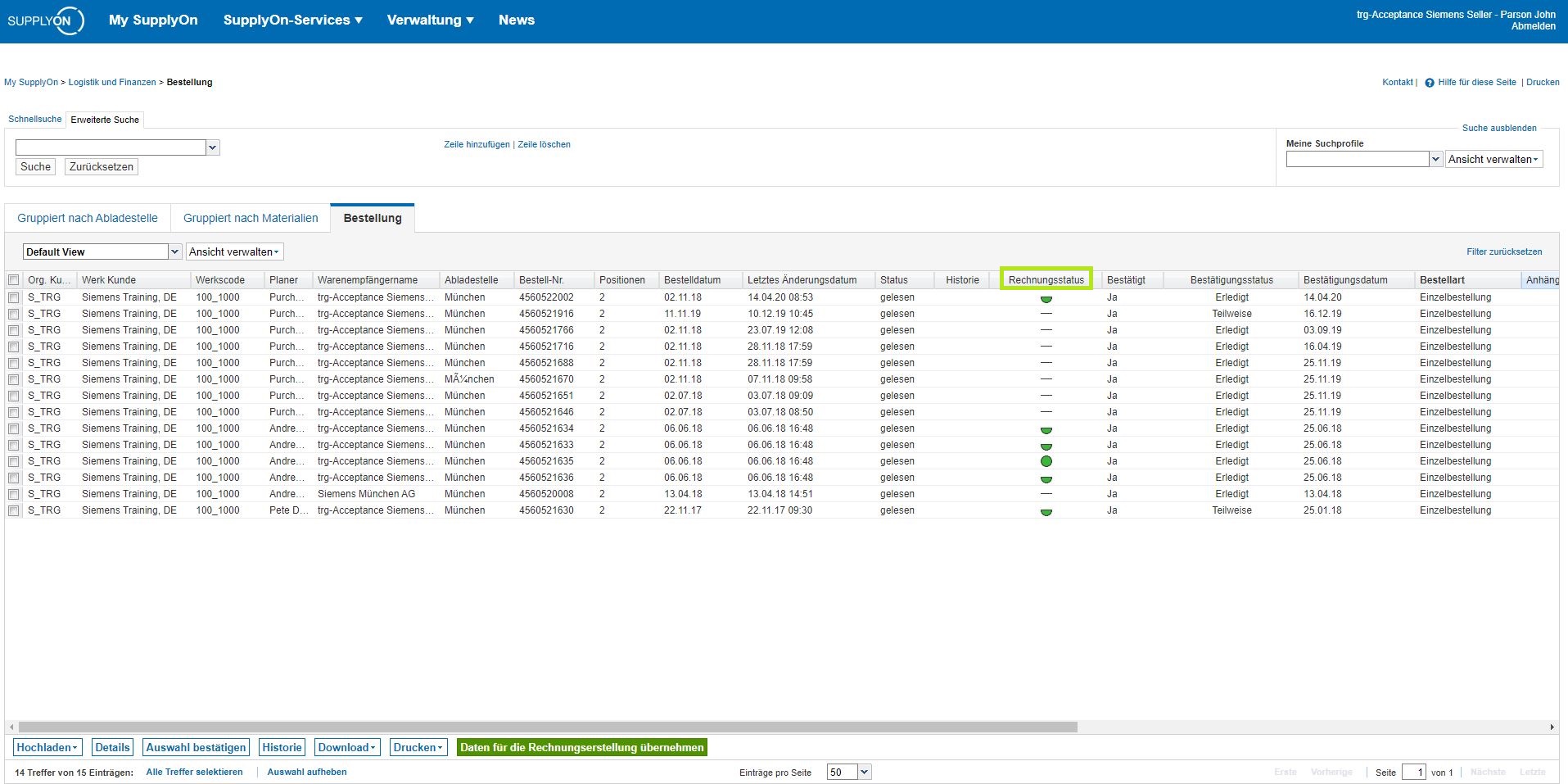Open the Default View dropdown
Viewport: 1568px width, 784px height.
(x=174, y=252)
